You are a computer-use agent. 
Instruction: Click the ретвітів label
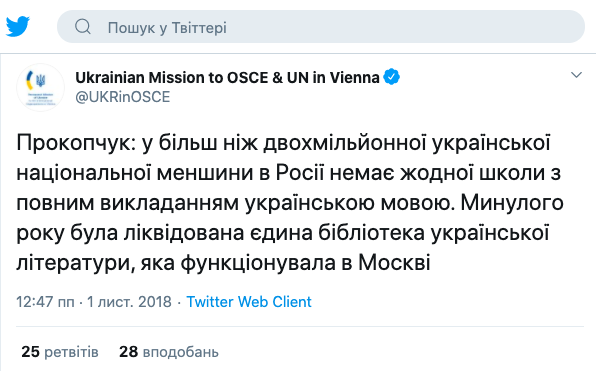pos(71,352)
